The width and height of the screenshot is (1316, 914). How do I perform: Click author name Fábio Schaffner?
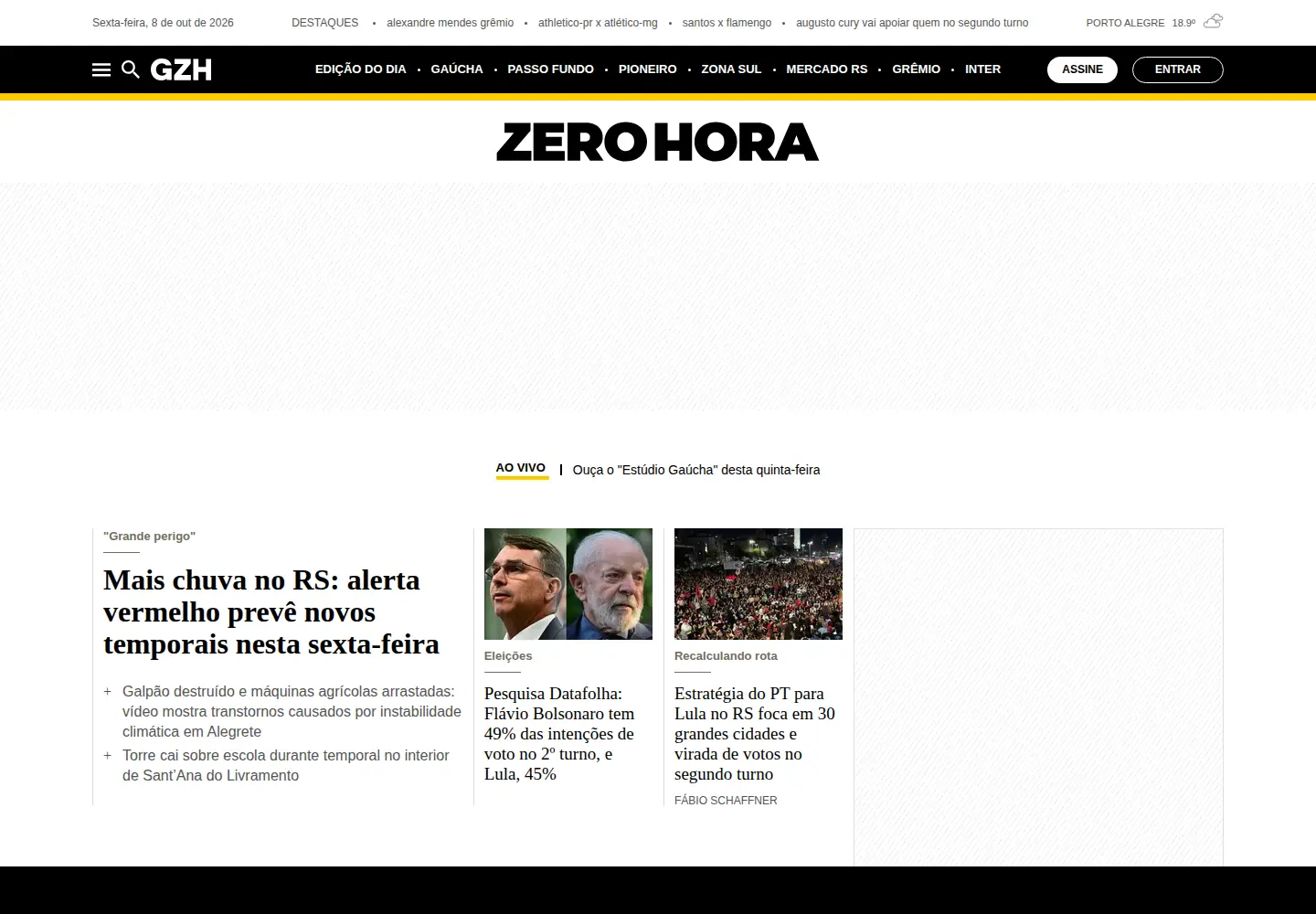(726, 801)
